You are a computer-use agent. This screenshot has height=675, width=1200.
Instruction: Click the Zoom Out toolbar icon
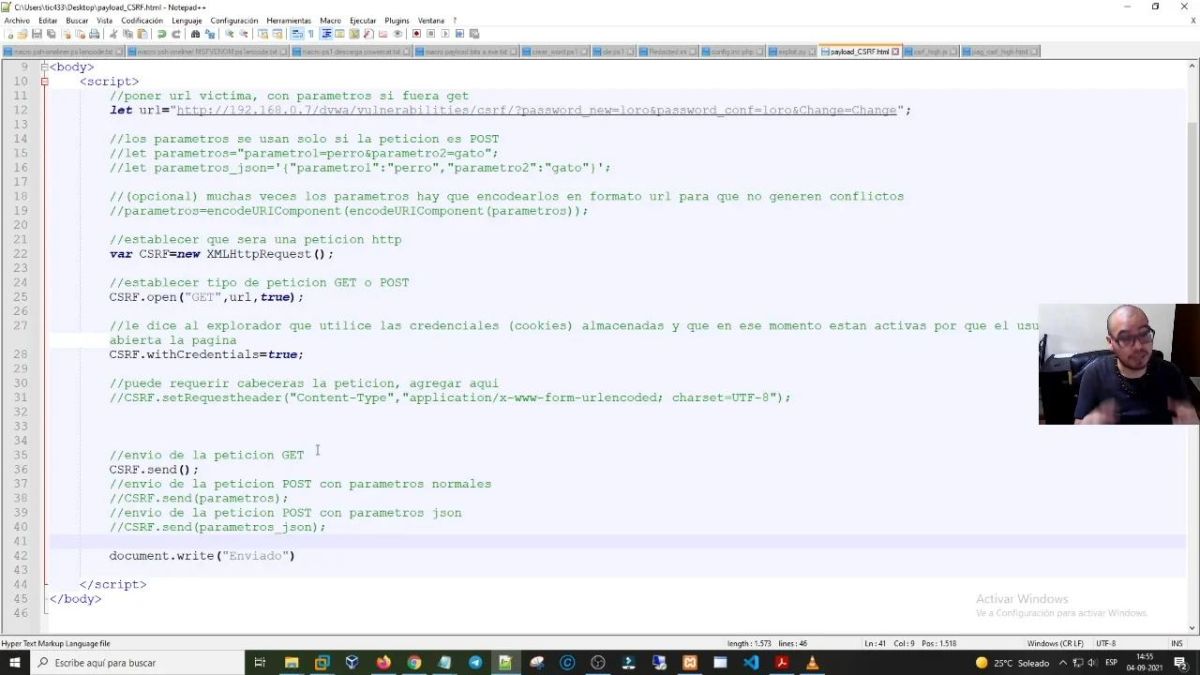244,34
